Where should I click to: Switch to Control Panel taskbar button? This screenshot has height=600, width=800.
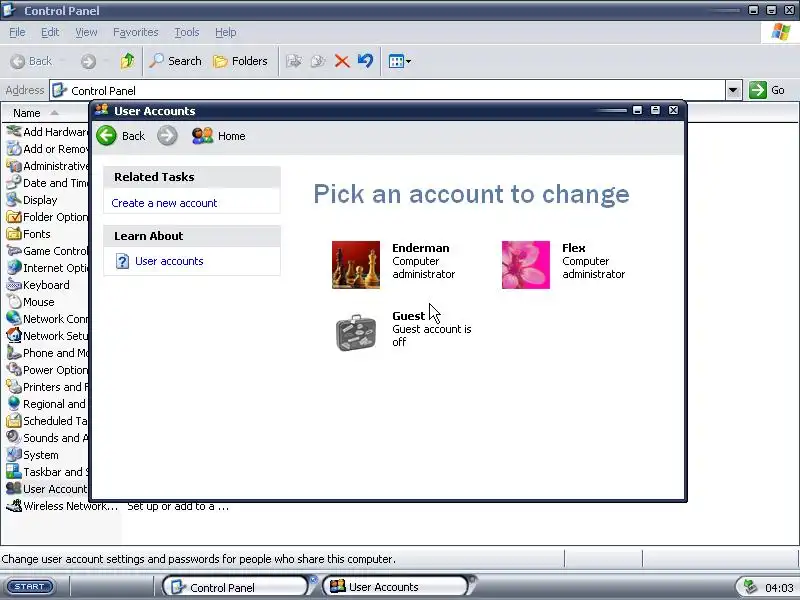pyautogui.click(x=236, y=587)
